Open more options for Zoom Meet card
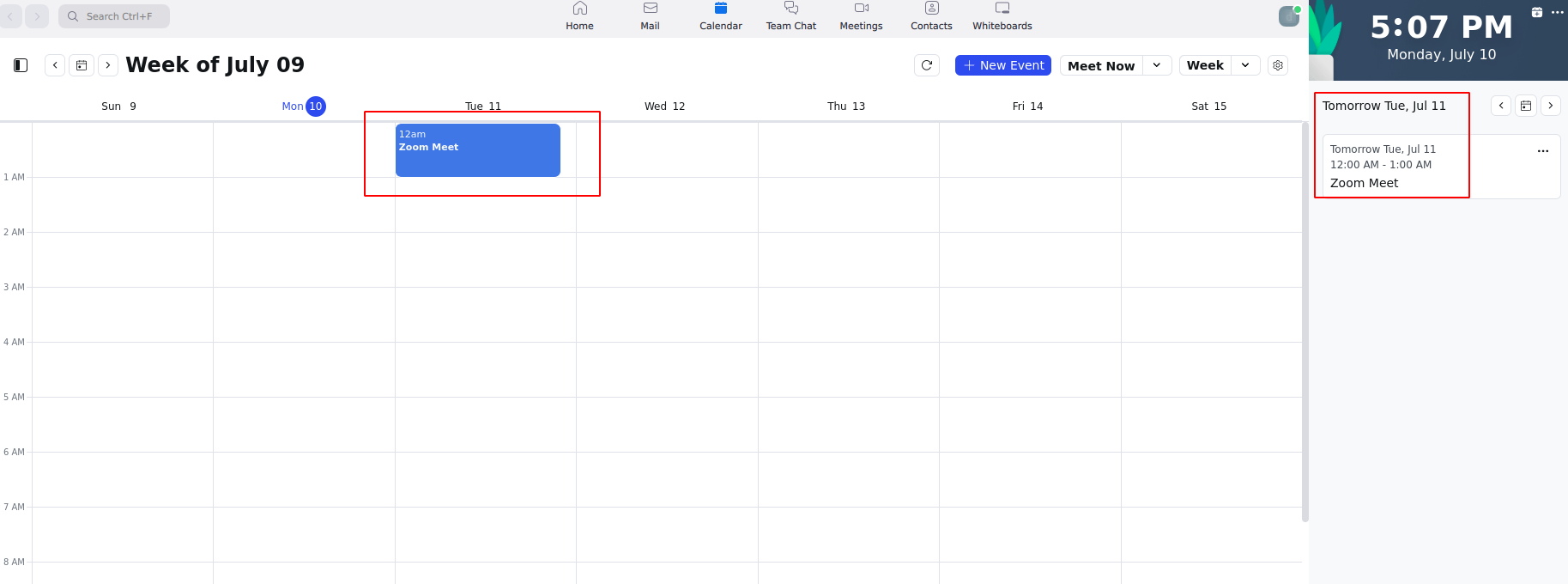 [1543, 151]
